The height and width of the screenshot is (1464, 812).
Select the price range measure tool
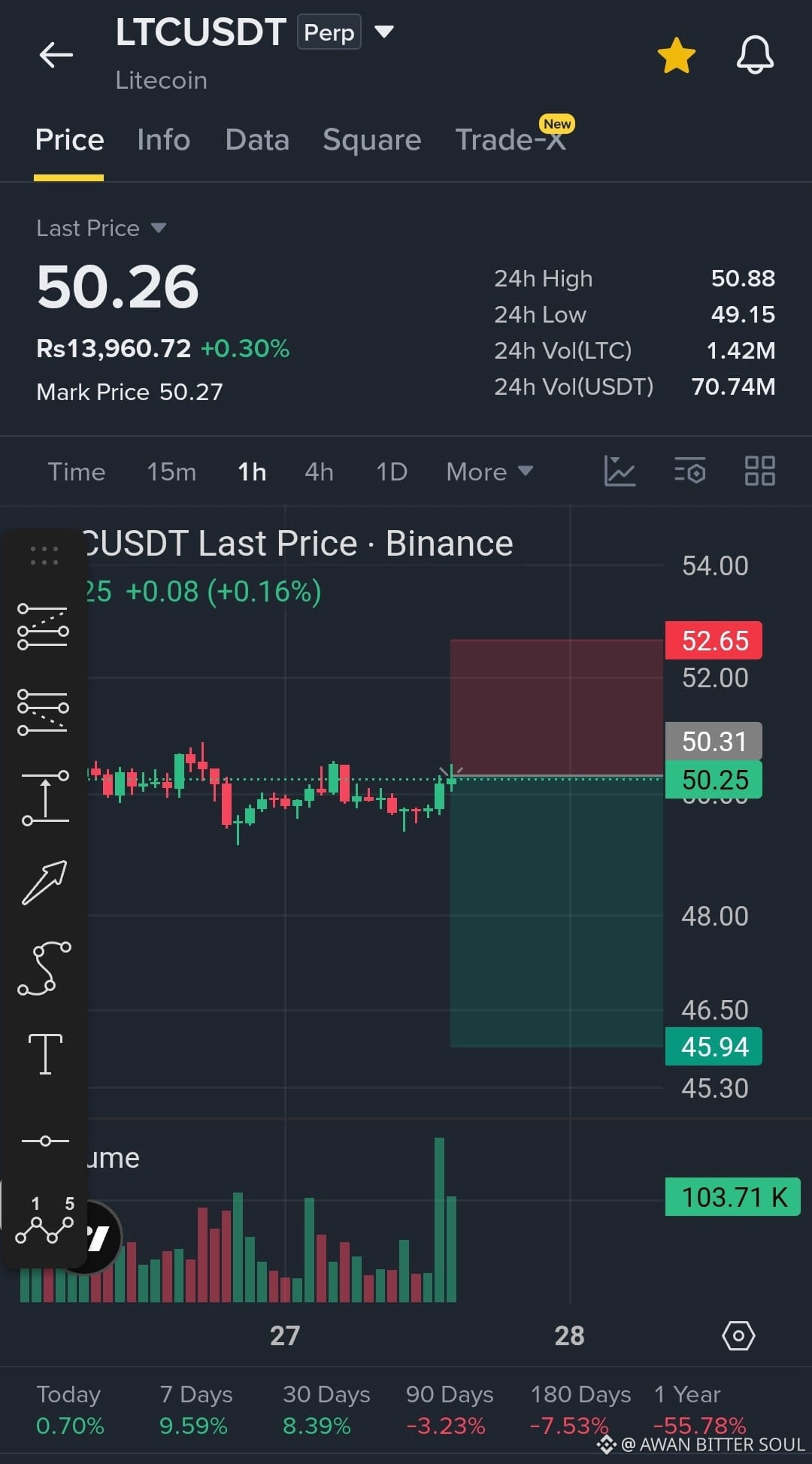click(x=45, y=797)
